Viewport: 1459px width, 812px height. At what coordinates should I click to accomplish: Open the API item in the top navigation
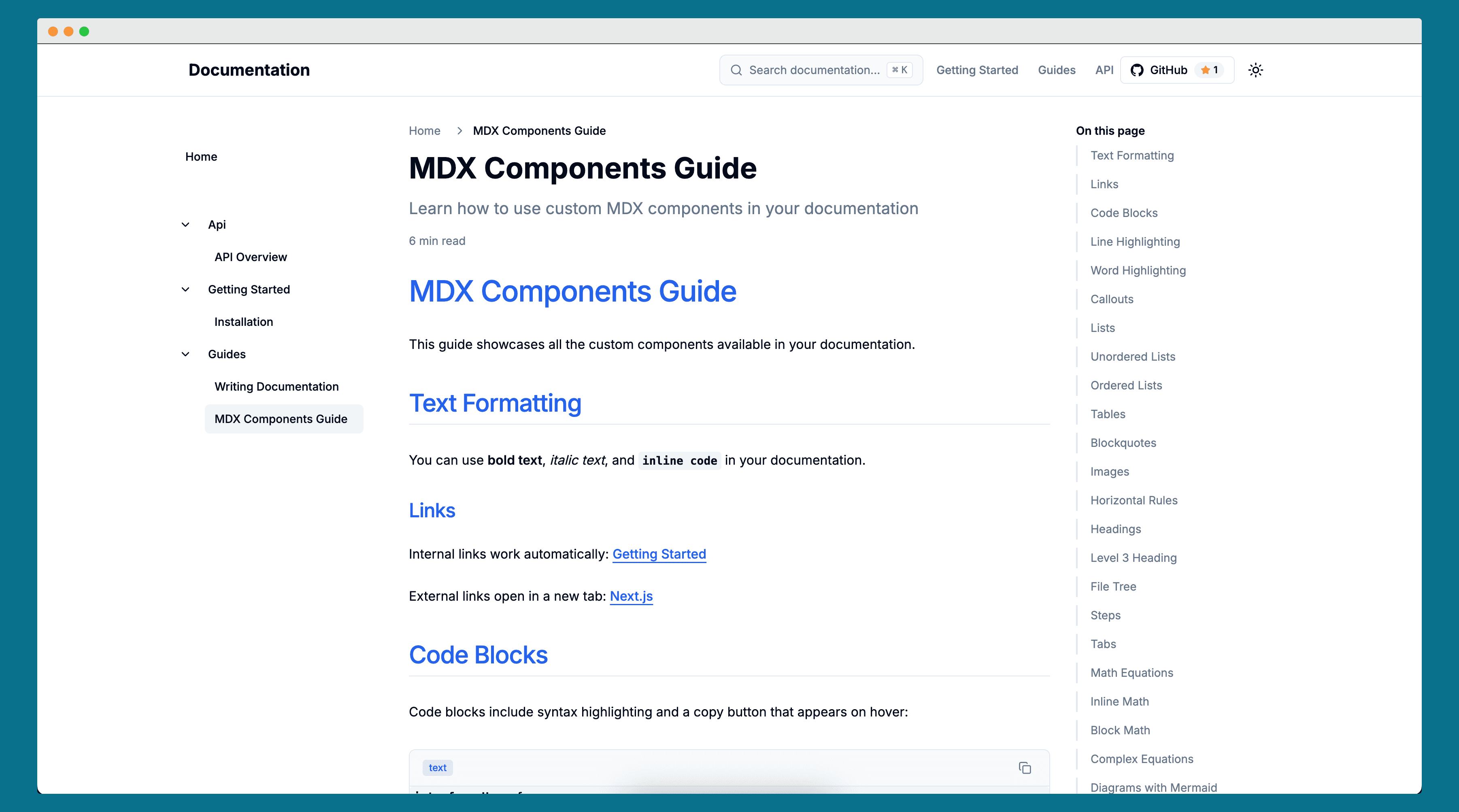pos(1103,70)
